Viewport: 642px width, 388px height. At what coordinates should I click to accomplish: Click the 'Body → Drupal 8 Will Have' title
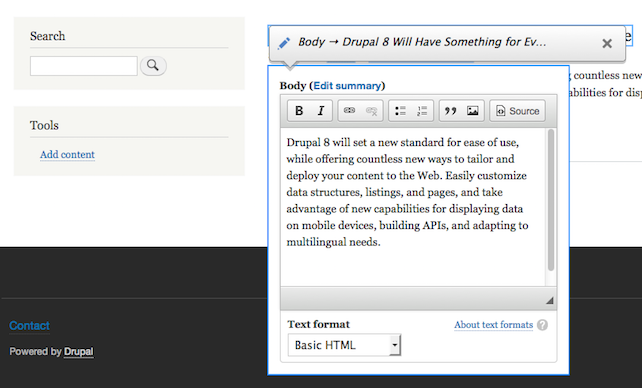click(422, 42)
